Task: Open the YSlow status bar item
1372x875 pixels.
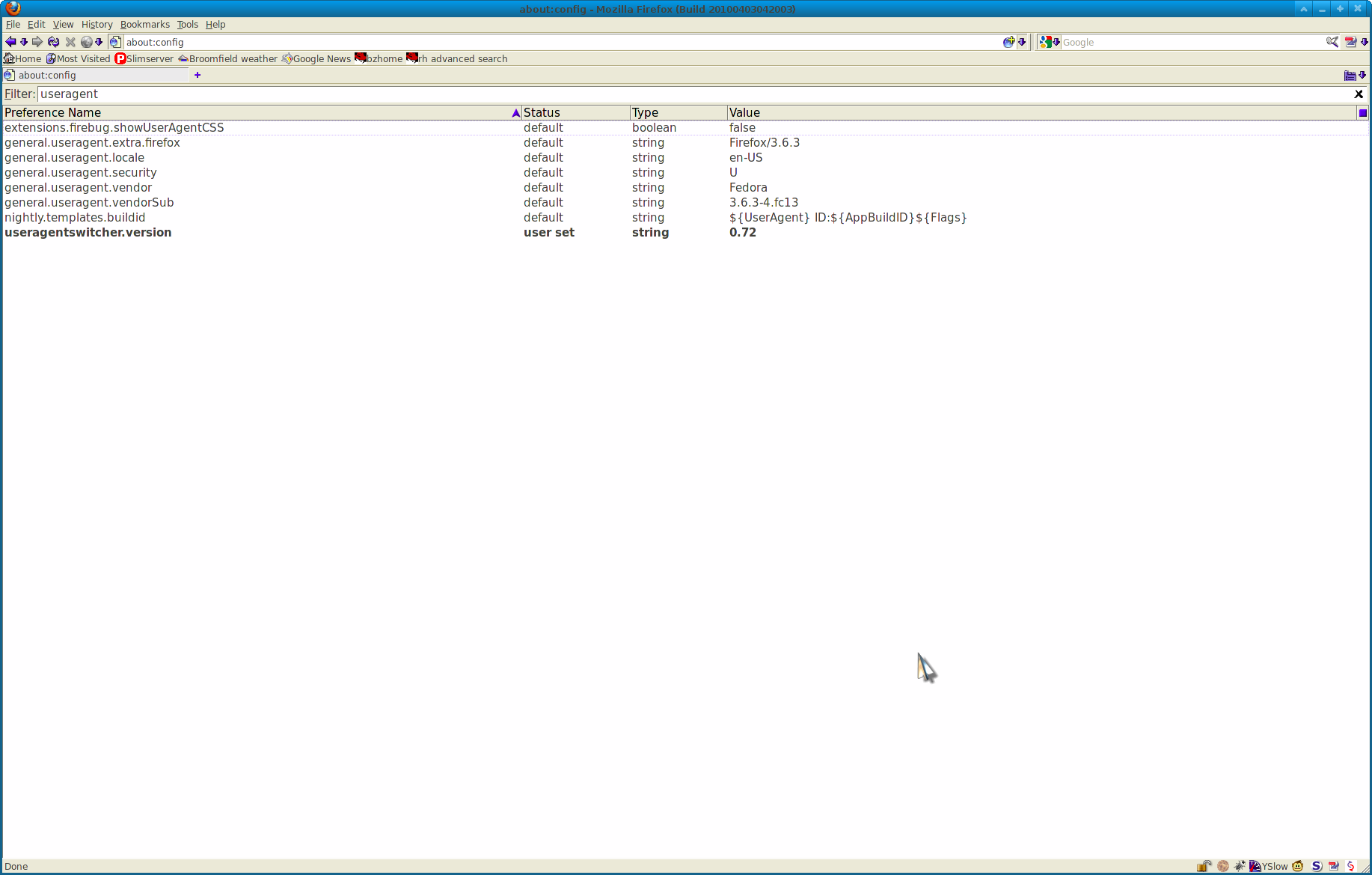Action: point(1269,866)
